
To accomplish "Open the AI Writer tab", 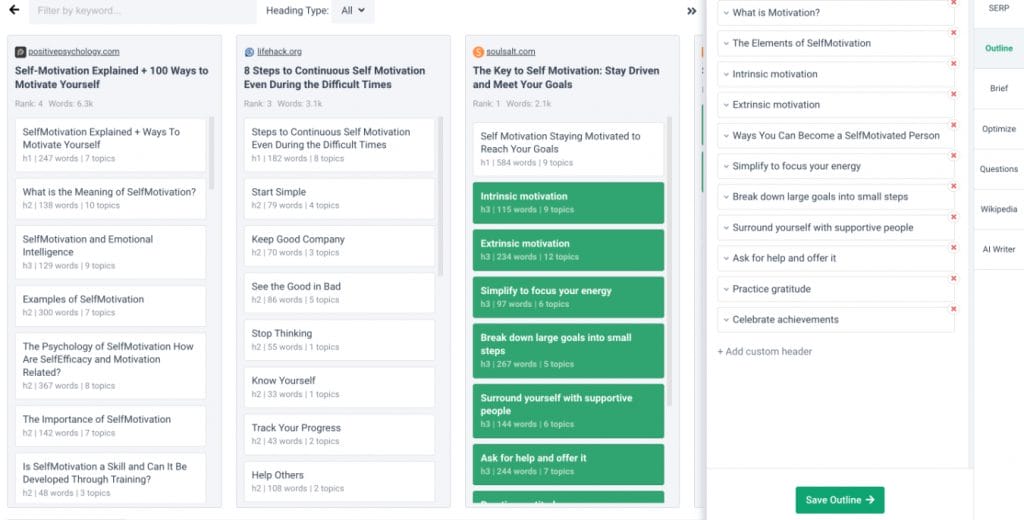I will coord(999,249).
